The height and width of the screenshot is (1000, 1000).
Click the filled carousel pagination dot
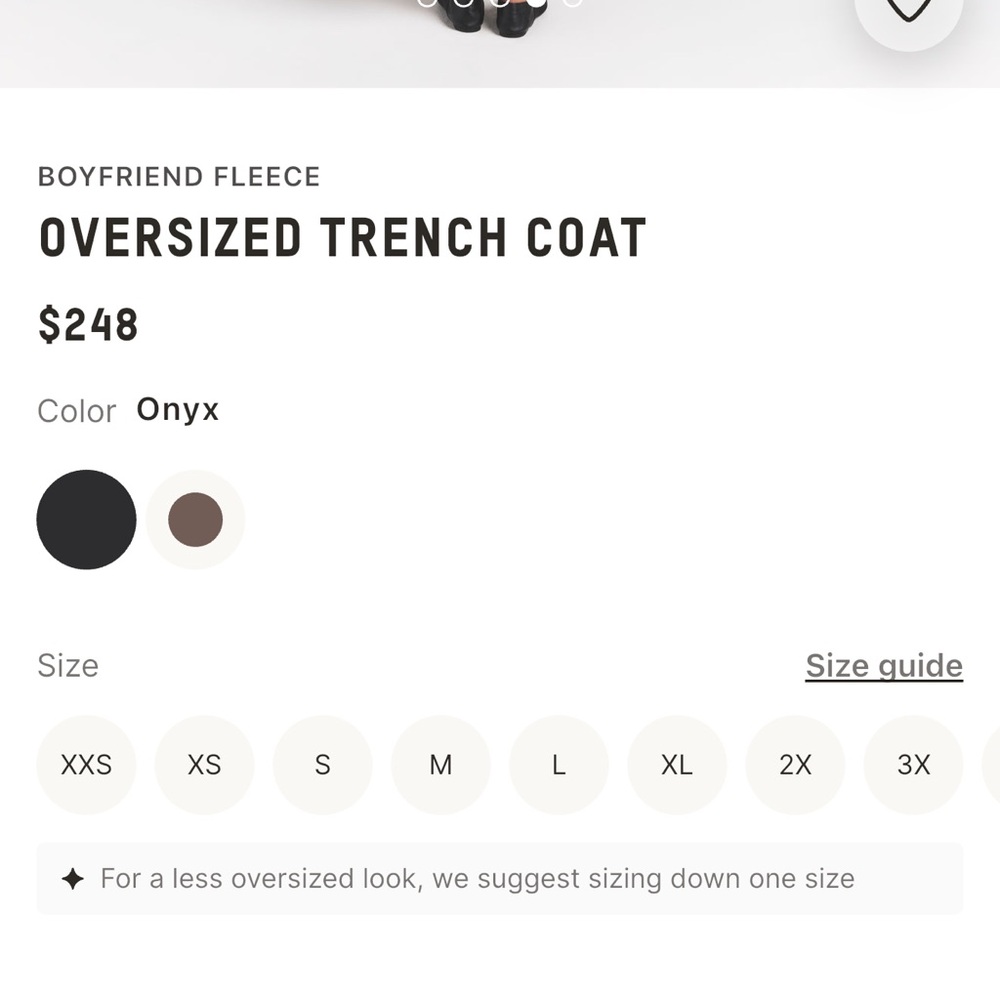537,4
